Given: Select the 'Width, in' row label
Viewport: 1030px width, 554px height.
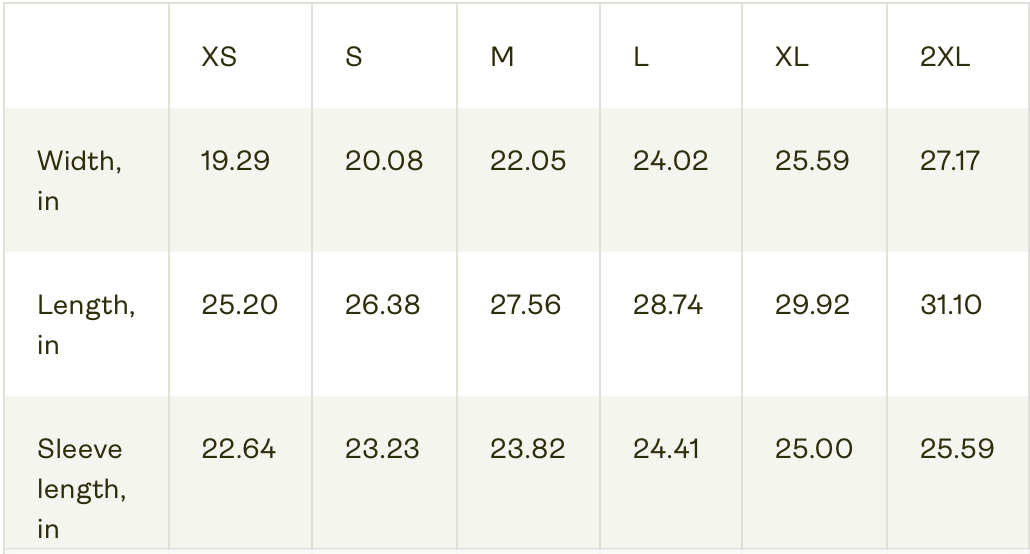Looking at the screenshot, I should (x=79, y=181).
